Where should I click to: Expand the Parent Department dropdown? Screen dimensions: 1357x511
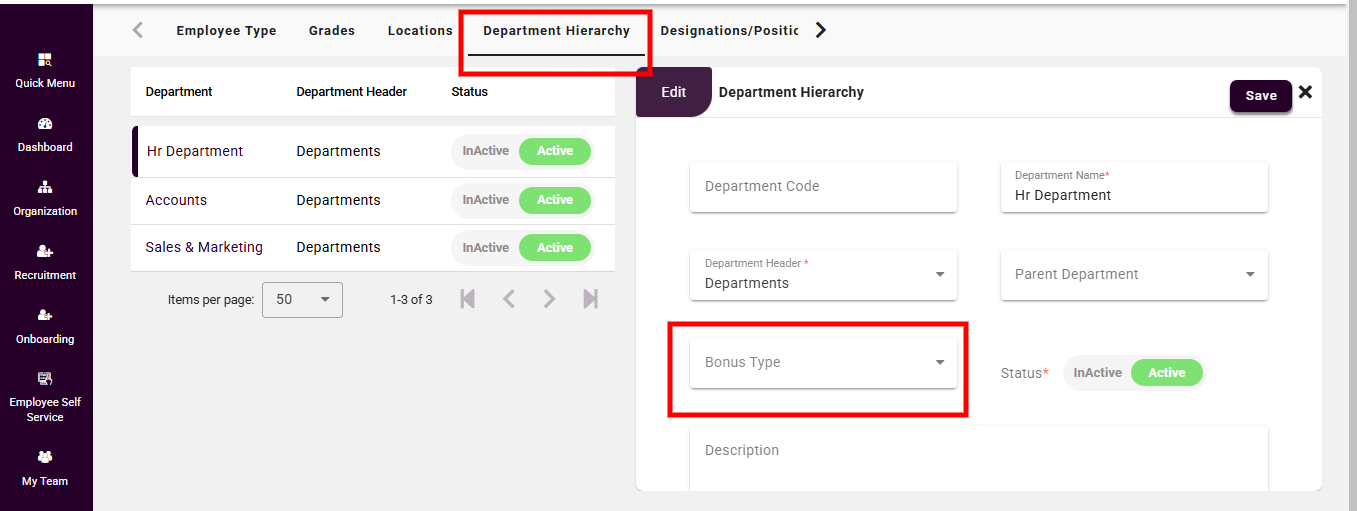tap(1134, 275)
